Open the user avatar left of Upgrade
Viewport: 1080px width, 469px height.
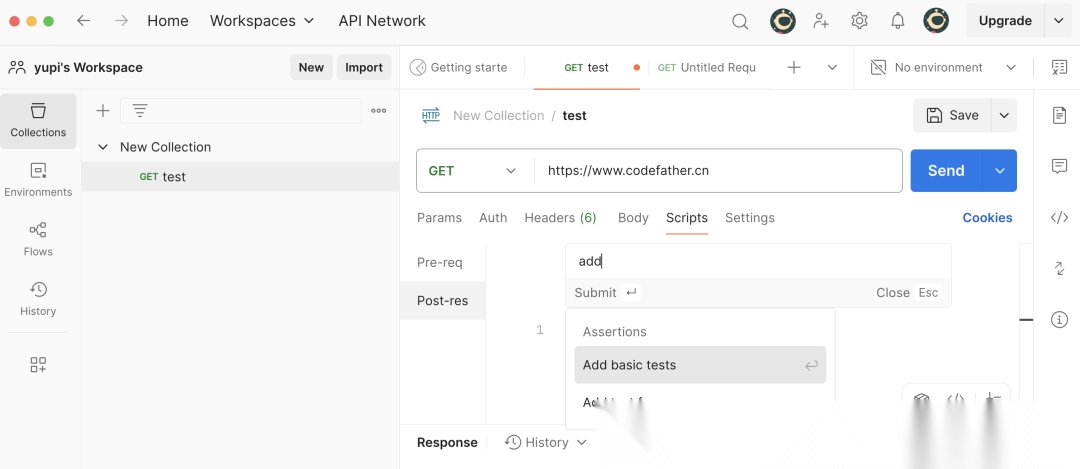[x=936, y=21]
